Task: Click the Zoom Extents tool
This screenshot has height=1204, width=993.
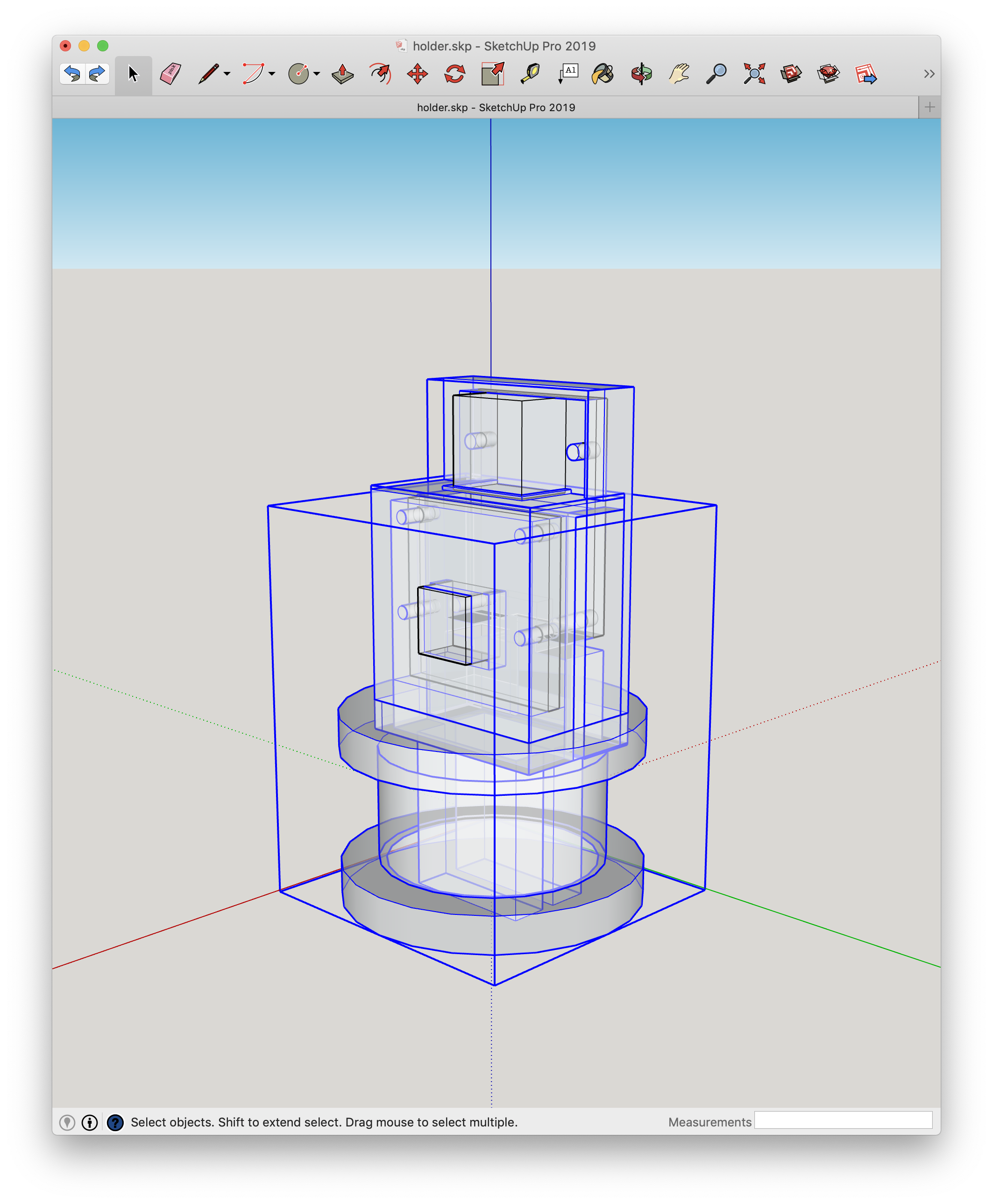Action: point(754,74)
